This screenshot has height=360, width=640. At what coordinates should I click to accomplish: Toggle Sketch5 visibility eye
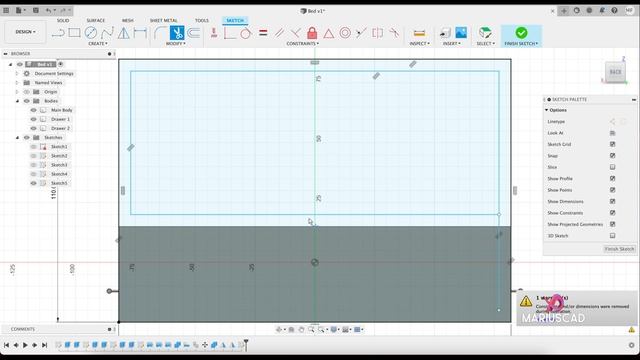click(33, 183)
